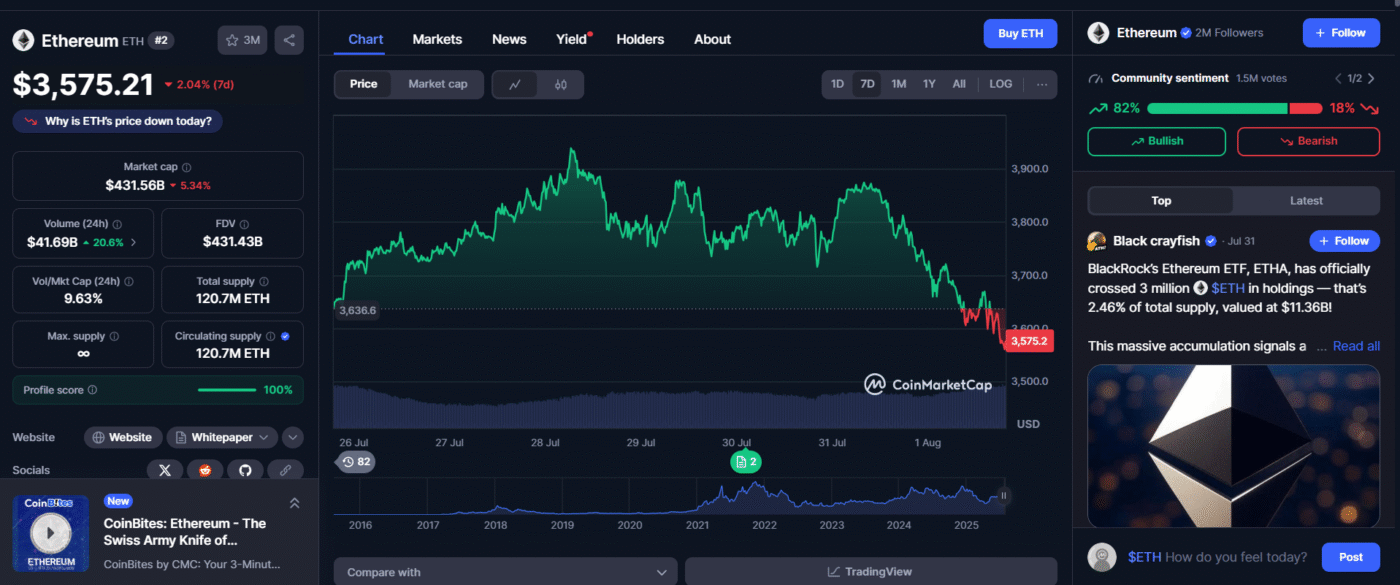Open the Holders tab

pyautogui.click(x=640, y=40)
